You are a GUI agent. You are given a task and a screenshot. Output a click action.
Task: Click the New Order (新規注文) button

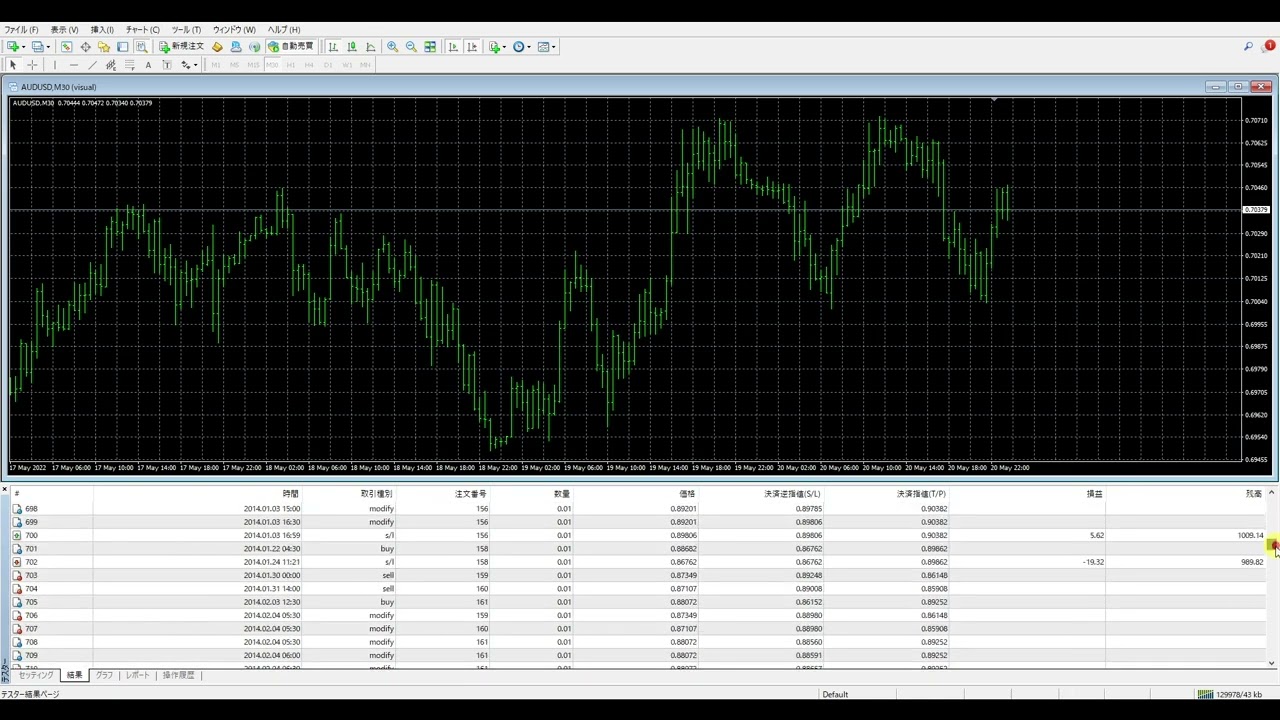(181, 47)
